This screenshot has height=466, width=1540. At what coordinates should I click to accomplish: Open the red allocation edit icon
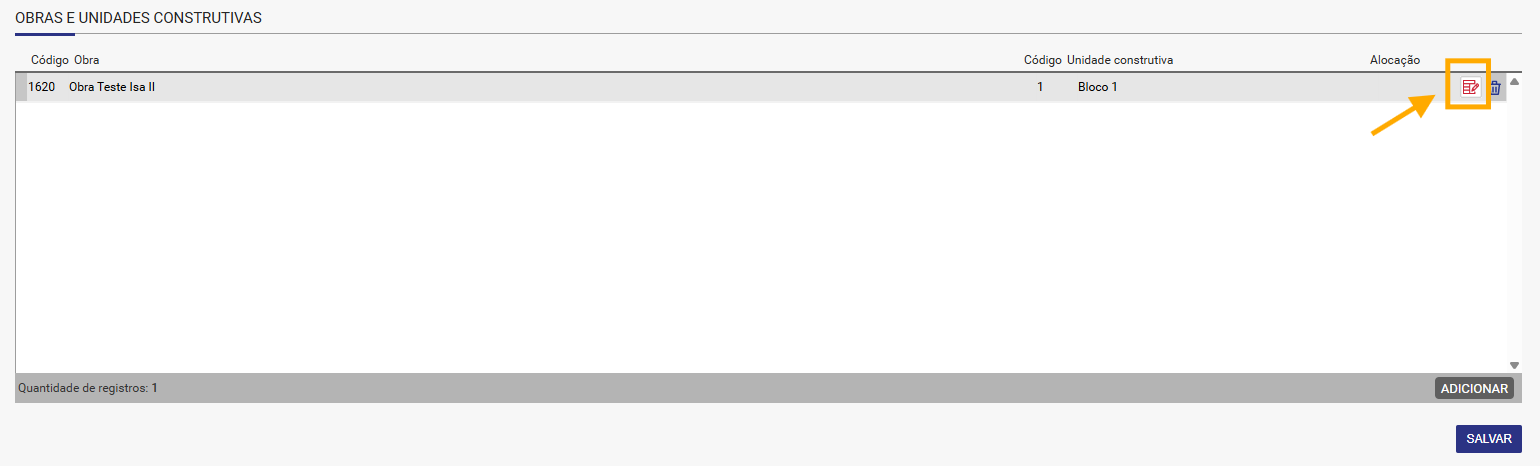click(1470, 87)
